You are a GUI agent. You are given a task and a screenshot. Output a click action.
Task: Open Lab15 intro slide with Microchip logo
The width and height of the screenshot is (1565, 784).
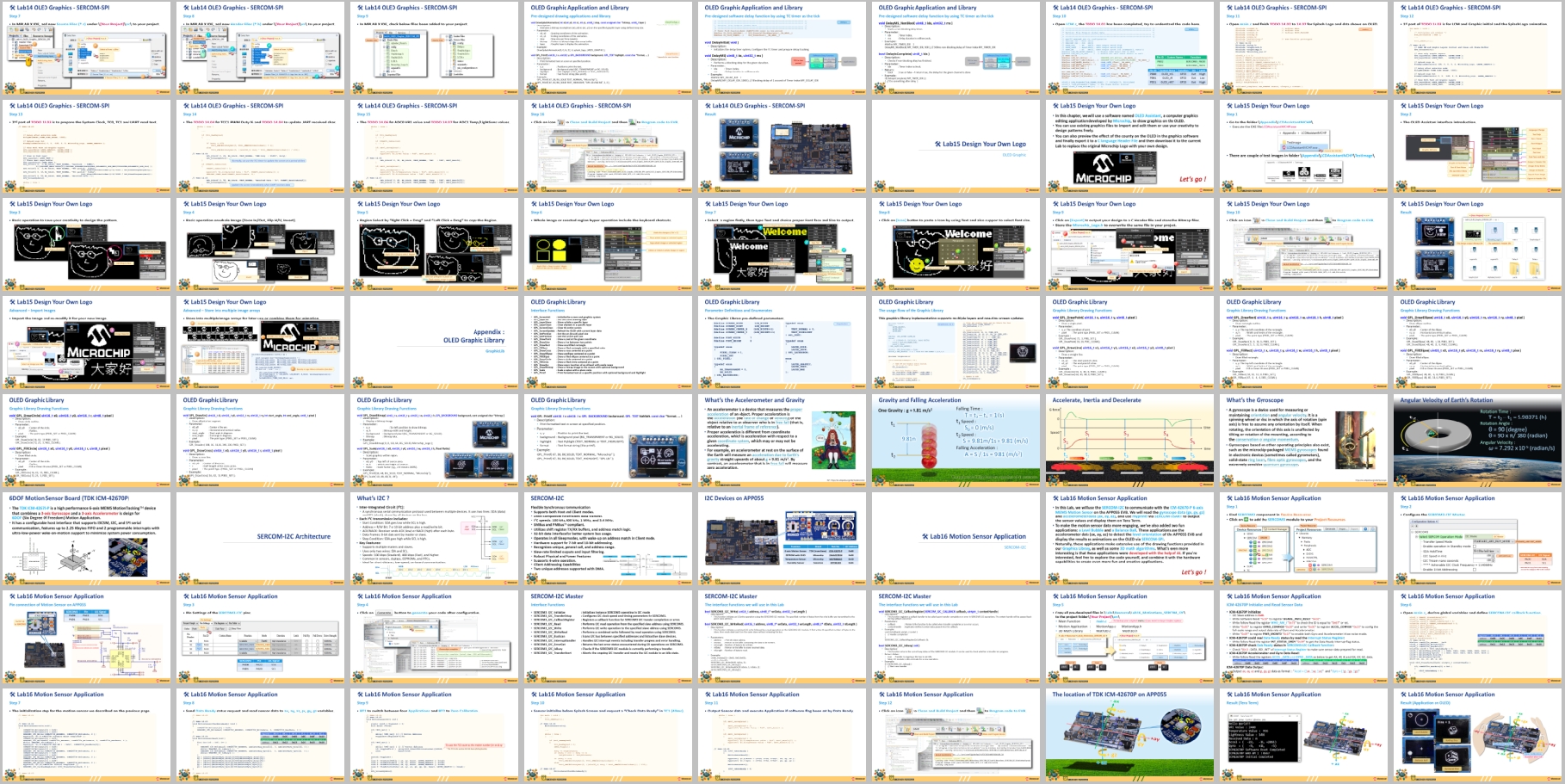tap(1130, 146)
